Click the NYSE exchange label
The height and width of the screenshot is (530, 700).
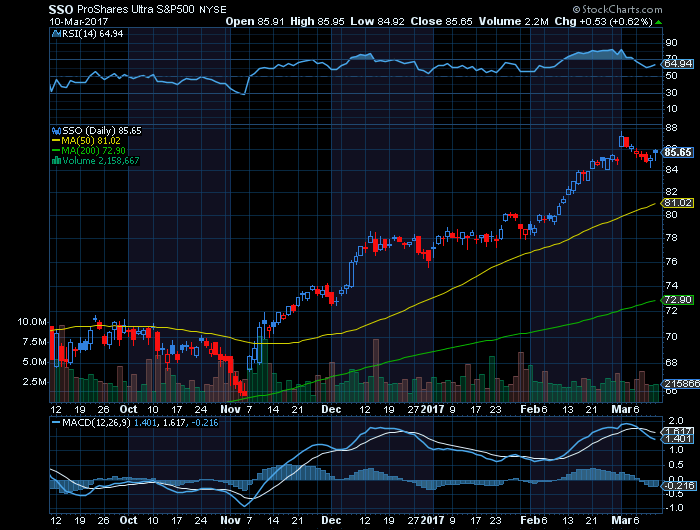(x=212, y=10)
